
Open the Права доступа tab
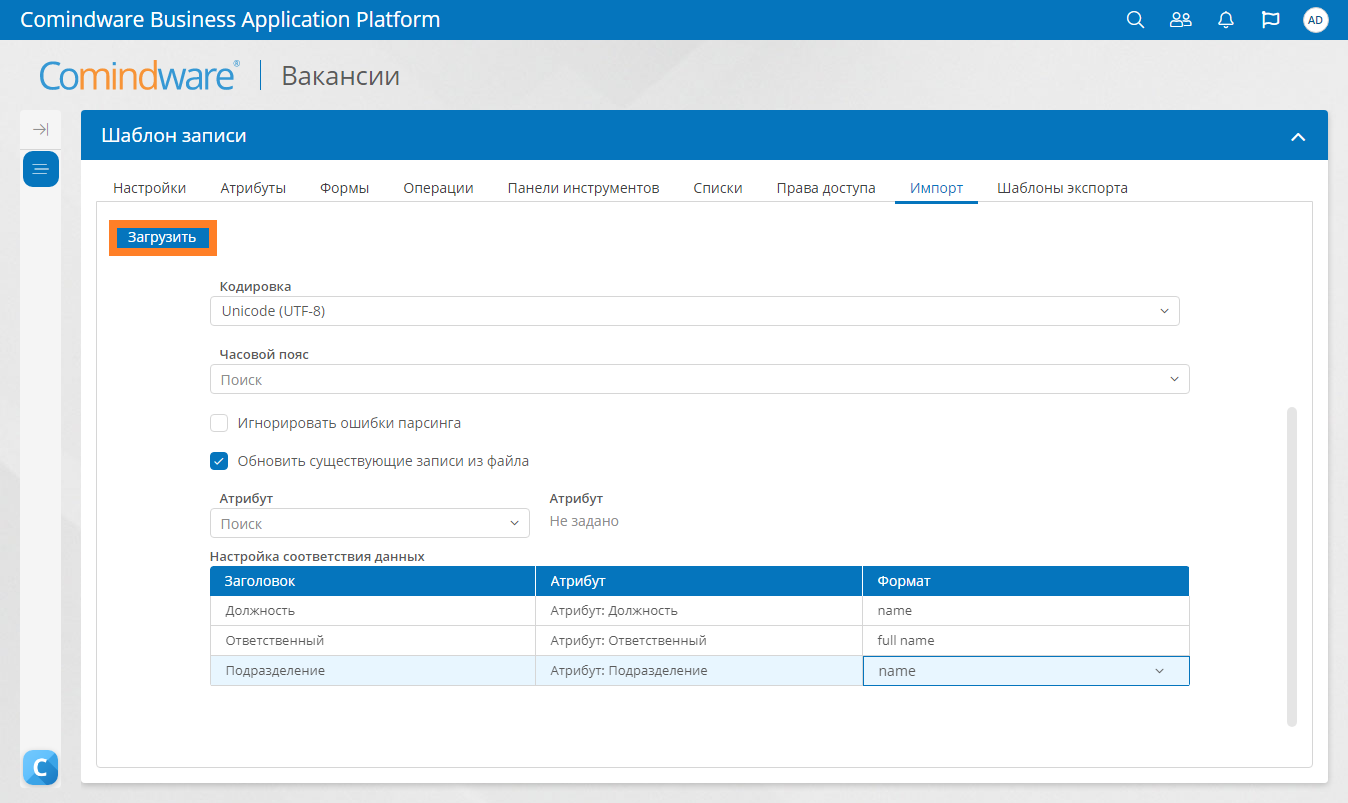(826, 188)
